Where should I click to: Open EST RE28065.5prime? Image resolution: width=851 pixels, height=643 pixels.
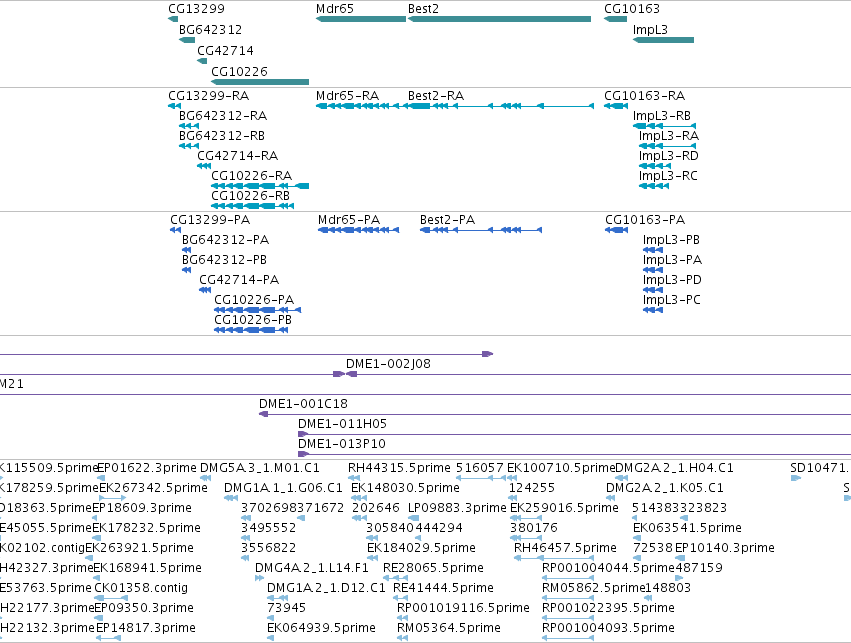[x=433, y=569]
